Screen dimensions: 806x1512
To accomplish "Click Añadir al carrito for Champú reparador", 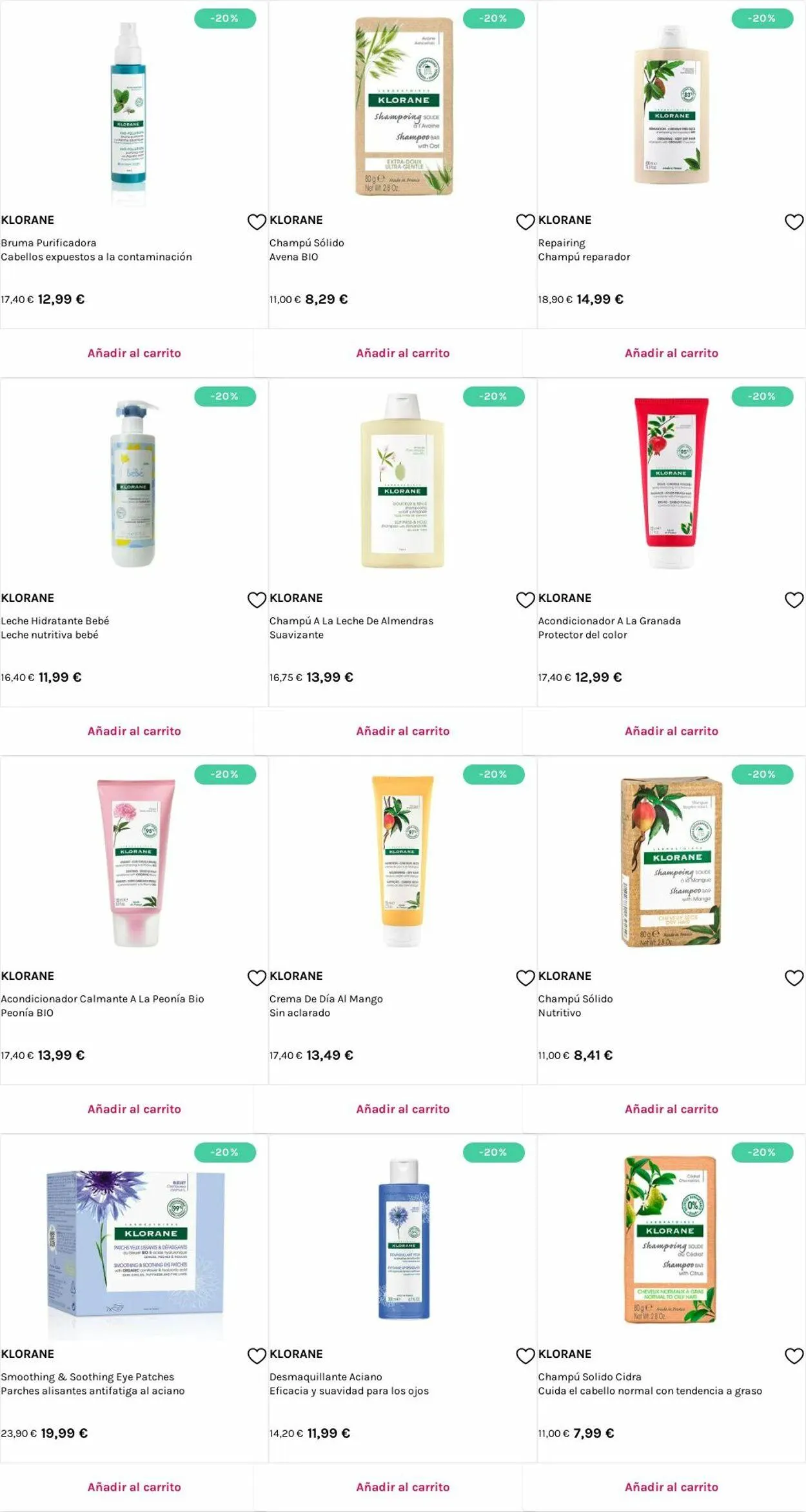I will click(x=671, y=353).
